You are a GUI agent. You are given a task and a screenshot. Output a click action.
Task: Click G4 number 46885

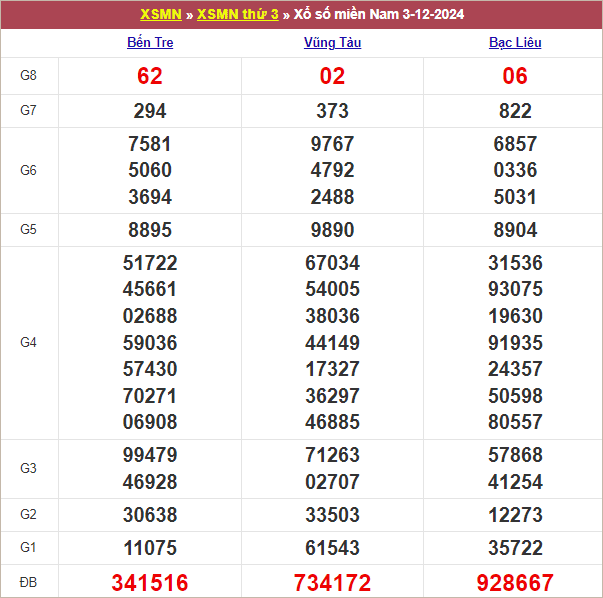[332, 422]
